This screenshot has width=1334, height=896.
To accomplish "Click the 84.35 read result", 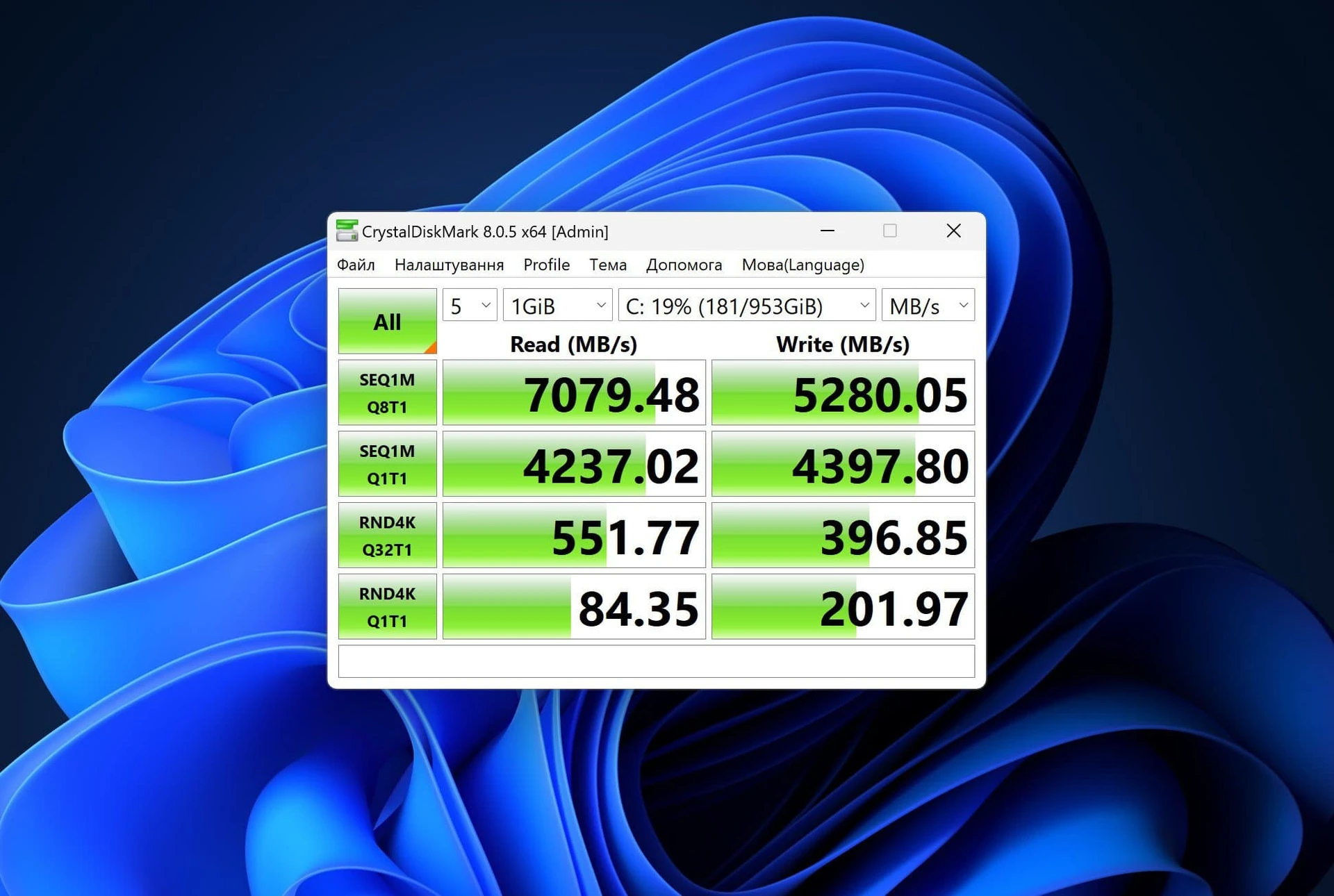I will 574,607.
